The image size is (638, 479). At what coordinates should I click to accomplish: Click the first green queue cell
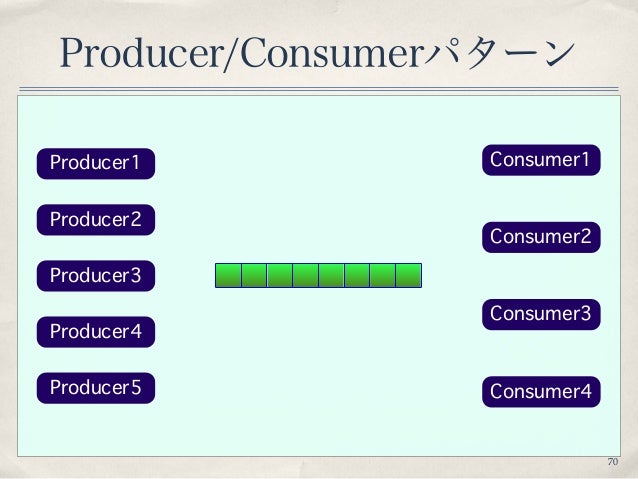[228, 276]
